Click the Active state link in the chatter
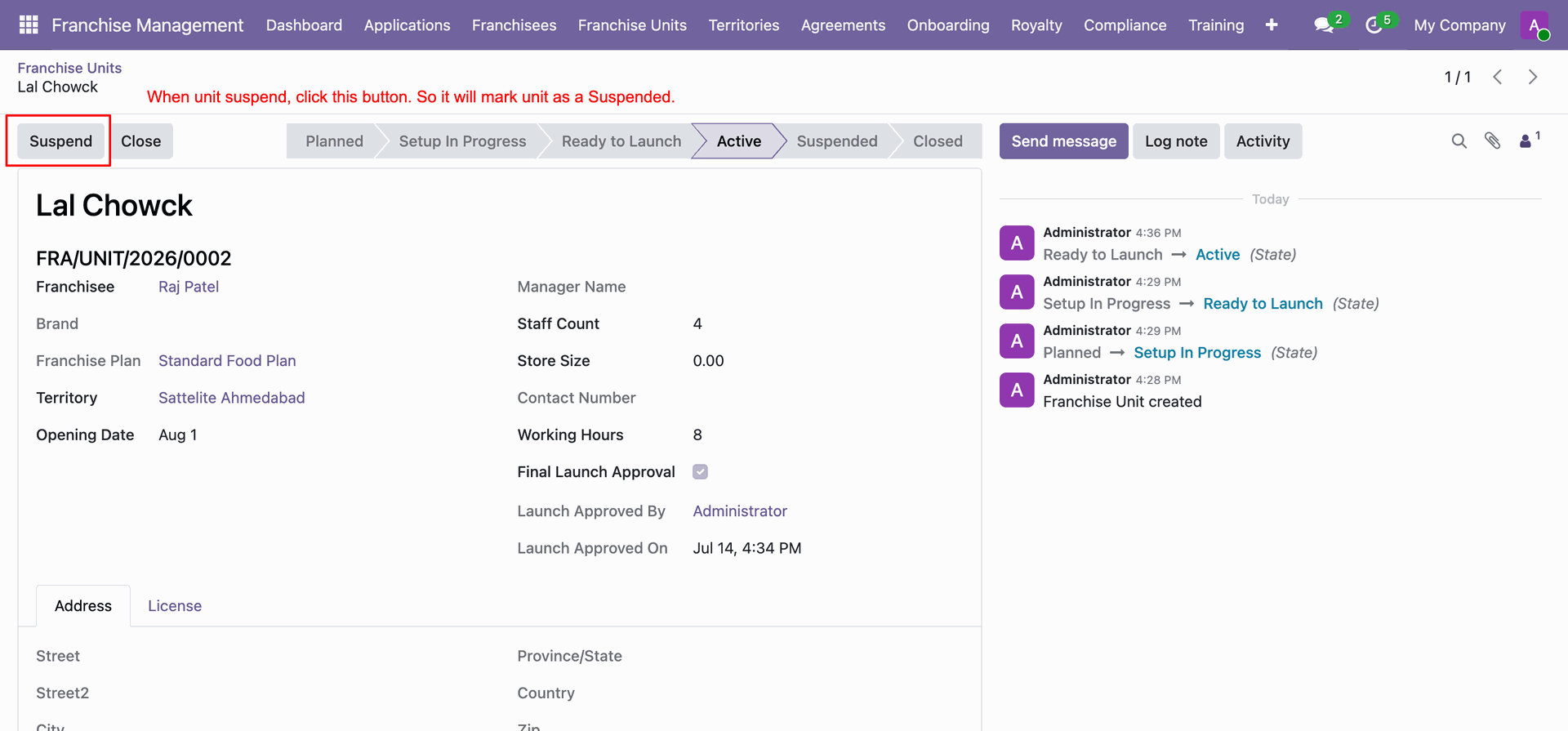Image resolution: width=1568 pixels, height=731 pixels. pyautogui.click(x=1218, y=255)
